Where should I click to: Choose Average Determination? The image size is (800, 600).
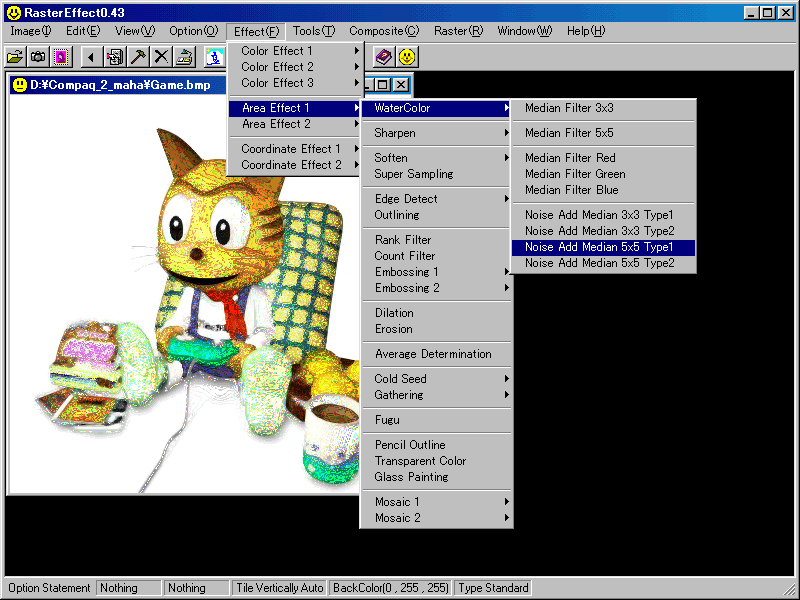pos(437,354)
